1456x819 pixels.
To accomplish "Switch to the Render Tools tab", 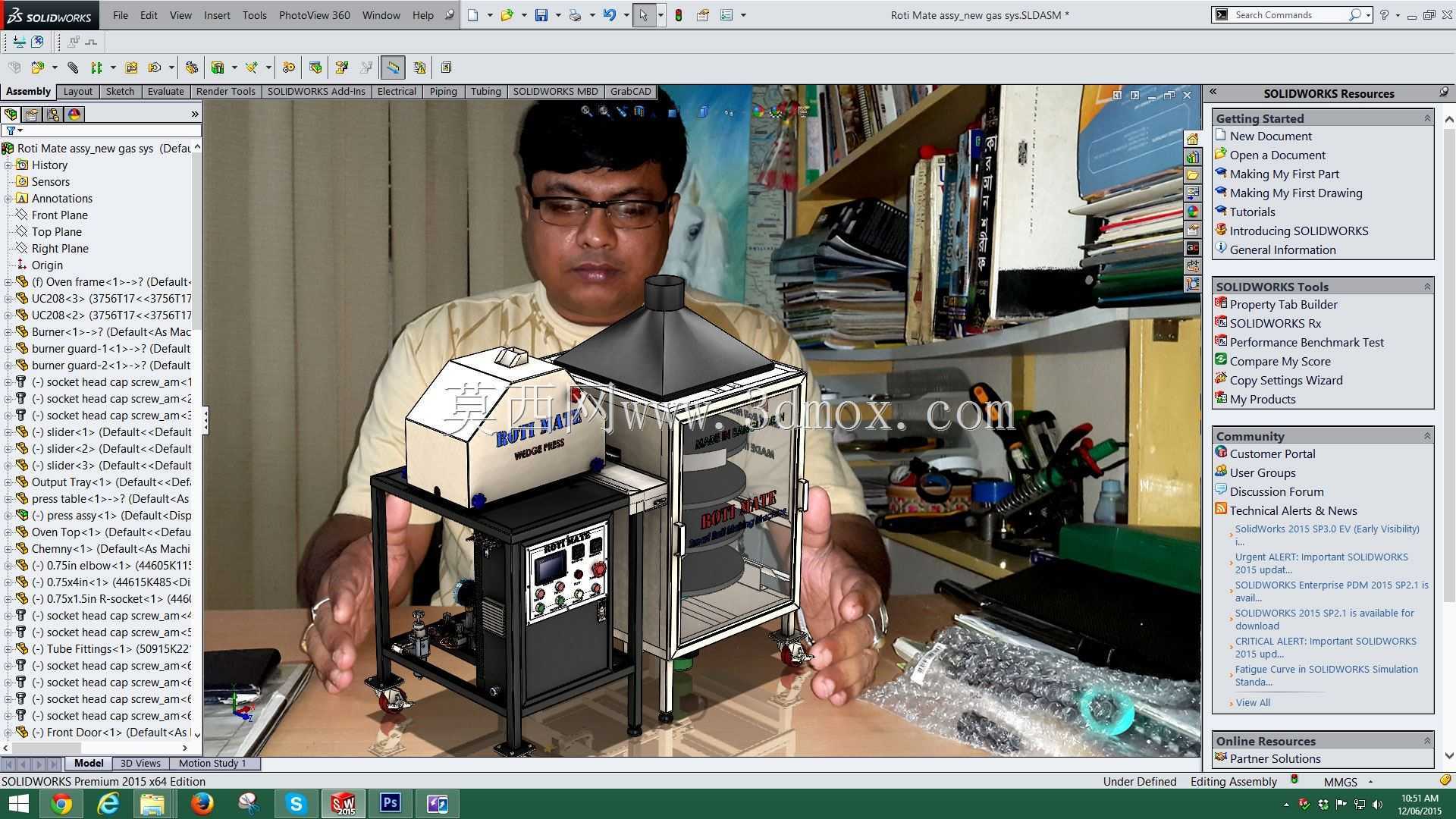I will click(x=225, y=92).
